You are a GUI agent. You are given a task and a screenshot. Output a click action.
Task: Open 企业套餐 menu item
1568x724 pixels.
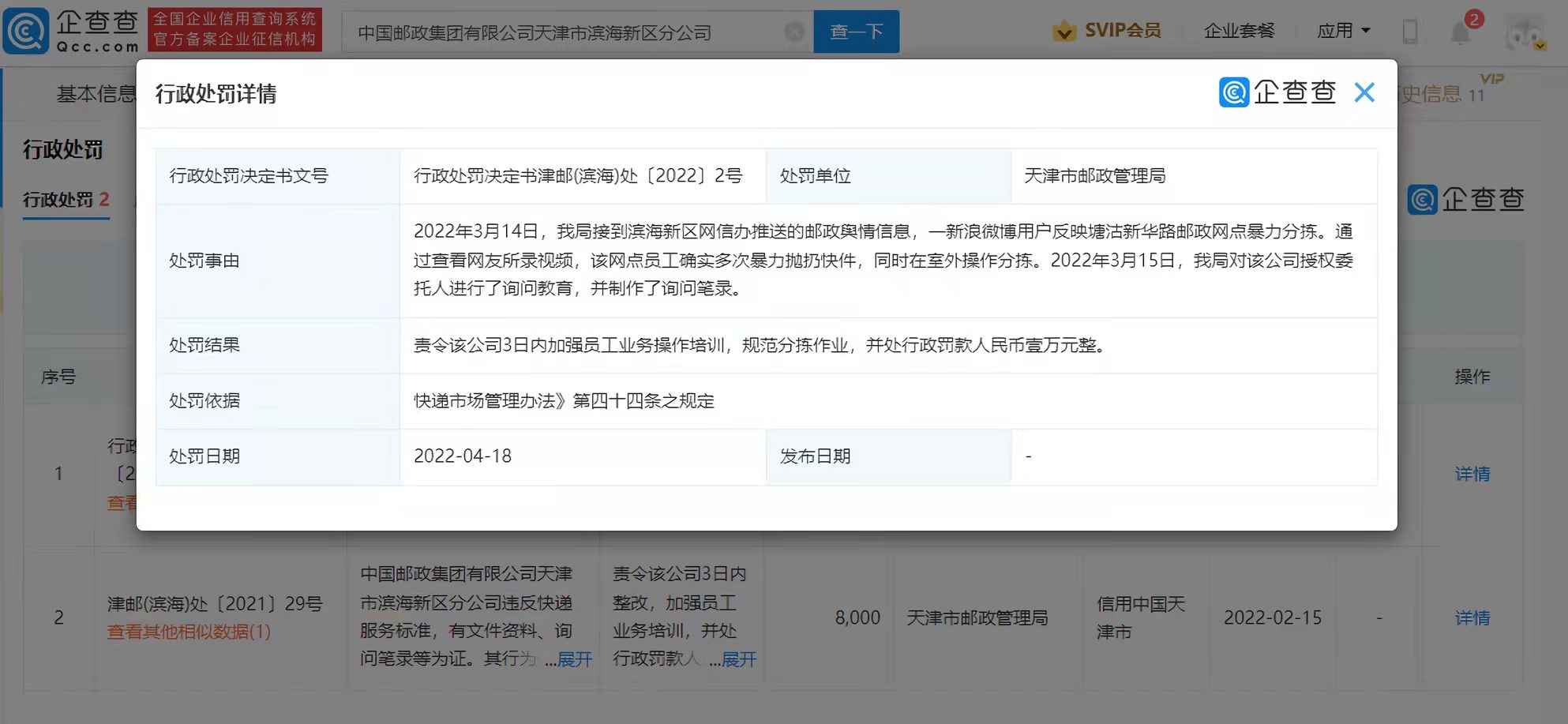[x=1239, y=31]
